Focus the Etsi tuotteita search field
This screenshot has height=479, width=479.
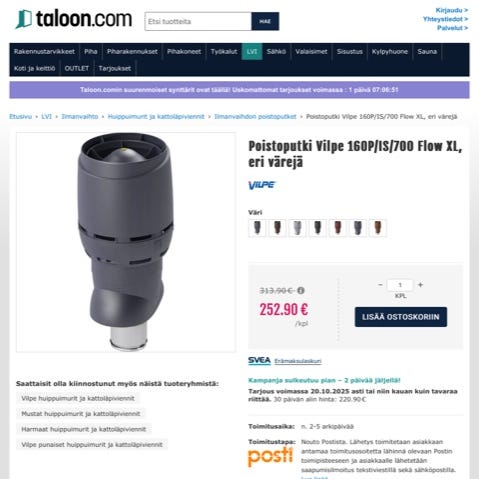[x=198, y=21]
